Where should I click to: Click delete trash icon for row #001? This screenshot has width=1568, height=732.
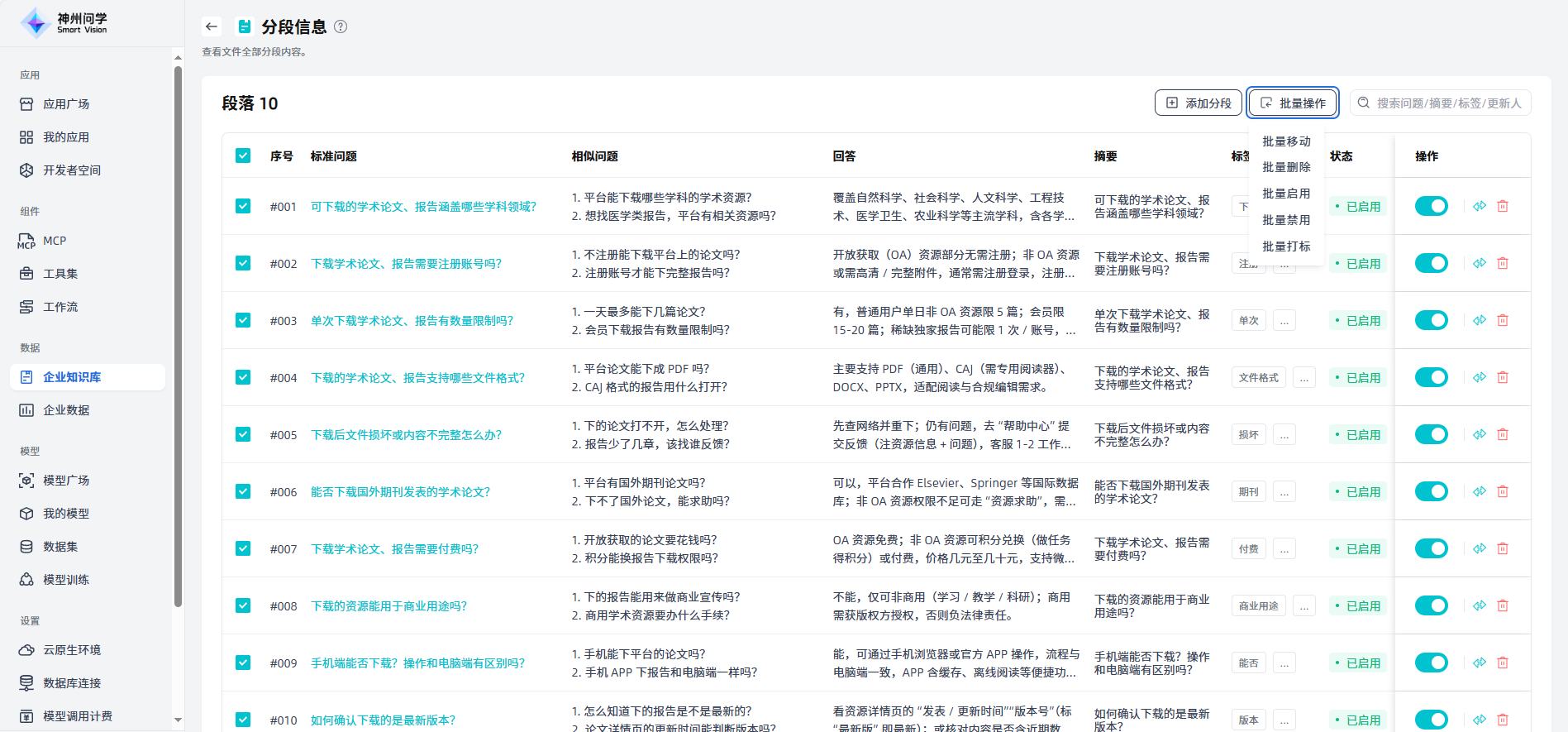pos(1503,206)
